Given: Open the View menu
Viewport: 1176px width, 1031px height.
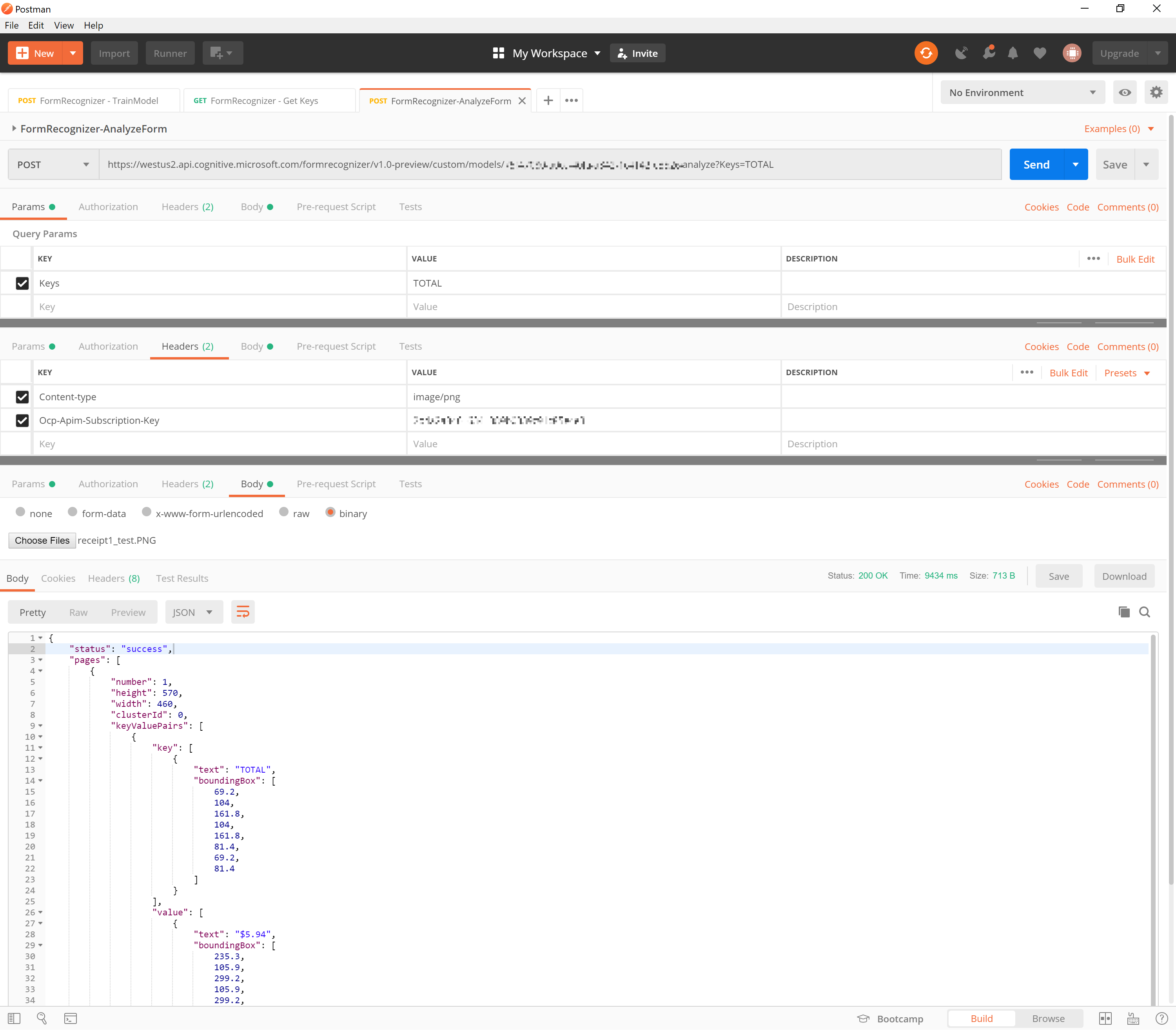Looking at the screenshot, I should coord(63,25).
